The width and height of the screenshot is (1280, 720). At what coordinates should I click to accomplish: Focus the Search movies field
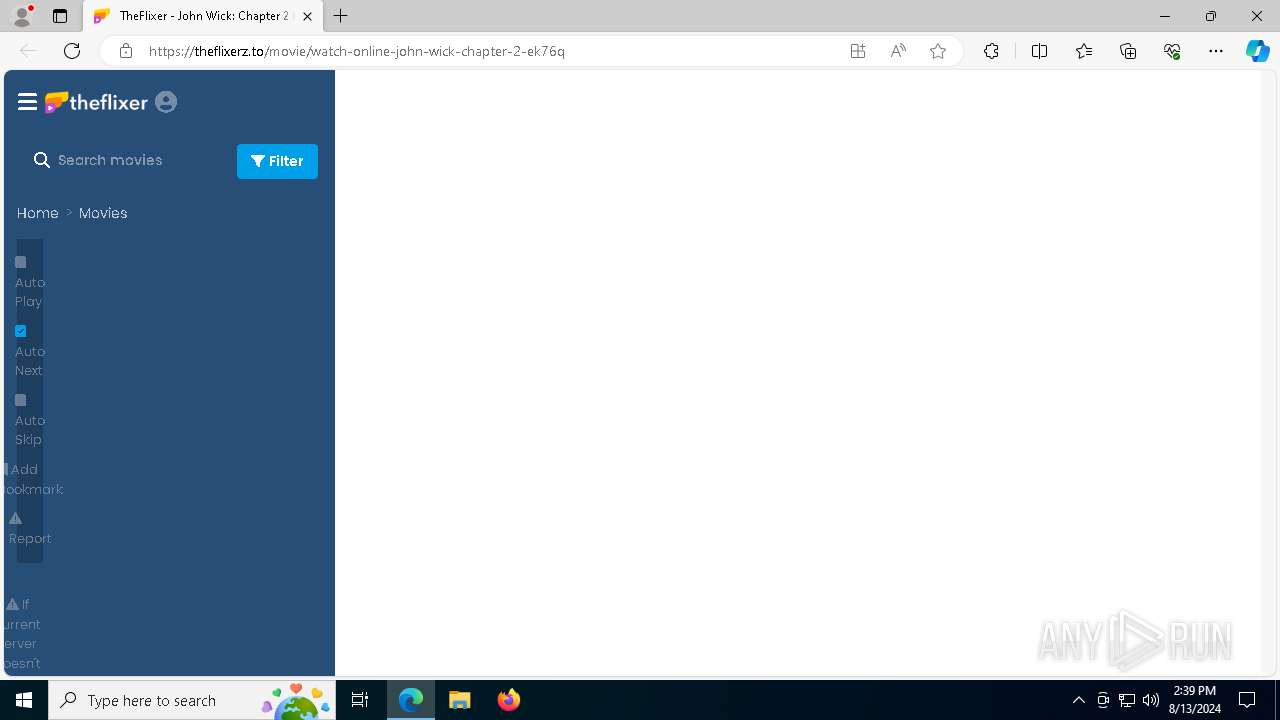(x=140, y=160)
